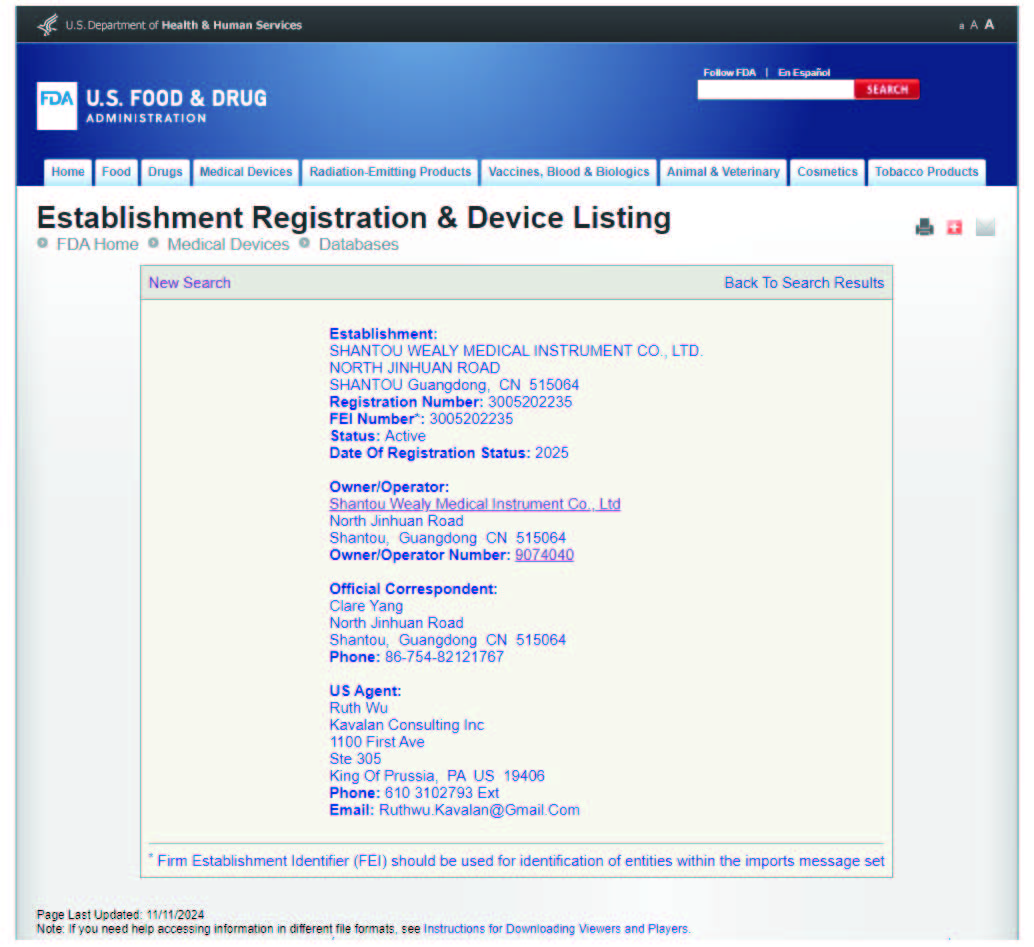1034x947 pixels.
Task: Click the HHS eagle logo icon
Action: pyautogui.click(x=47, y=25)
